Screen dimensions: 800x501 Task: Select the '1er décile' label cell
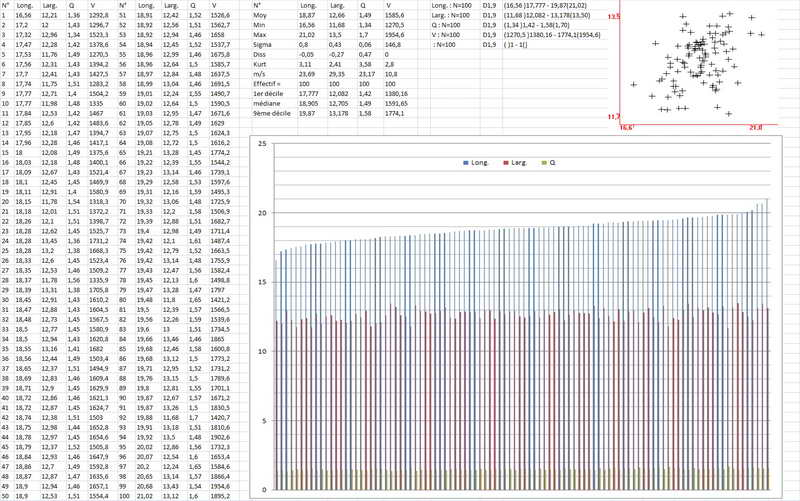tap(273, 92)
